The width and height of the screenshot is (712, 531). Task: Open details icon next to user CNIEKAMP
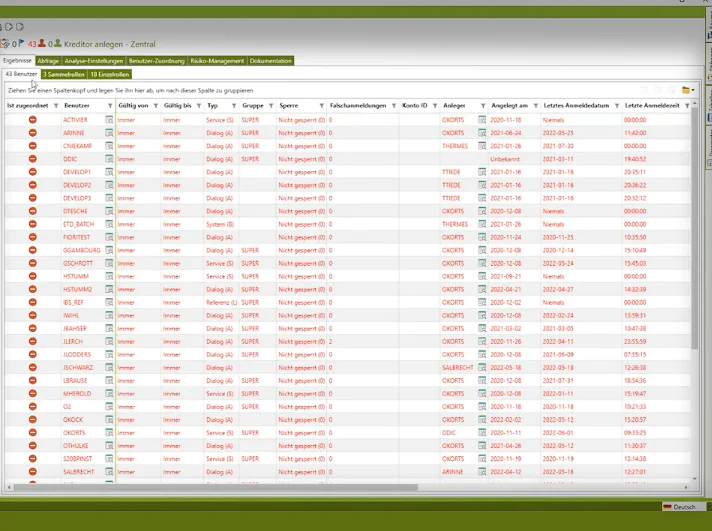109,146
